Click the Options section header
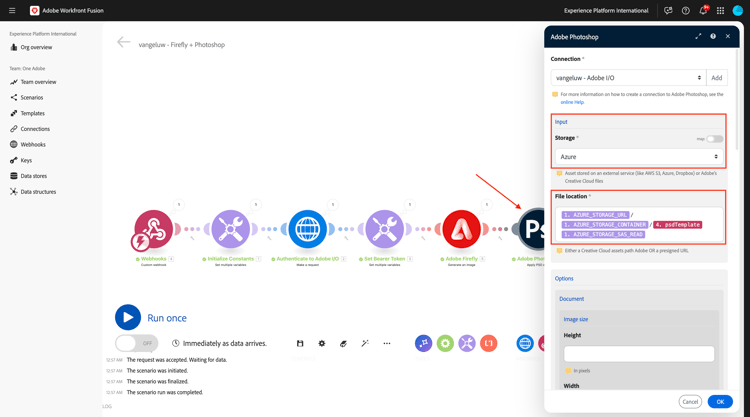The image size is (750, 417). pos(564,278)
